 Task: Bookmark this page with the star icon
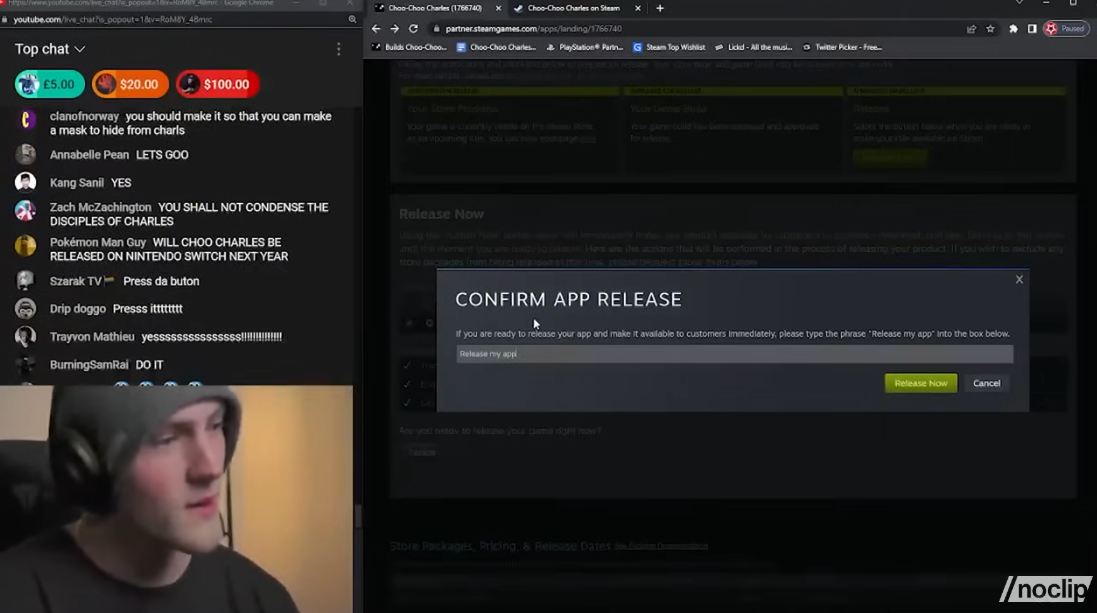[990, 29]
